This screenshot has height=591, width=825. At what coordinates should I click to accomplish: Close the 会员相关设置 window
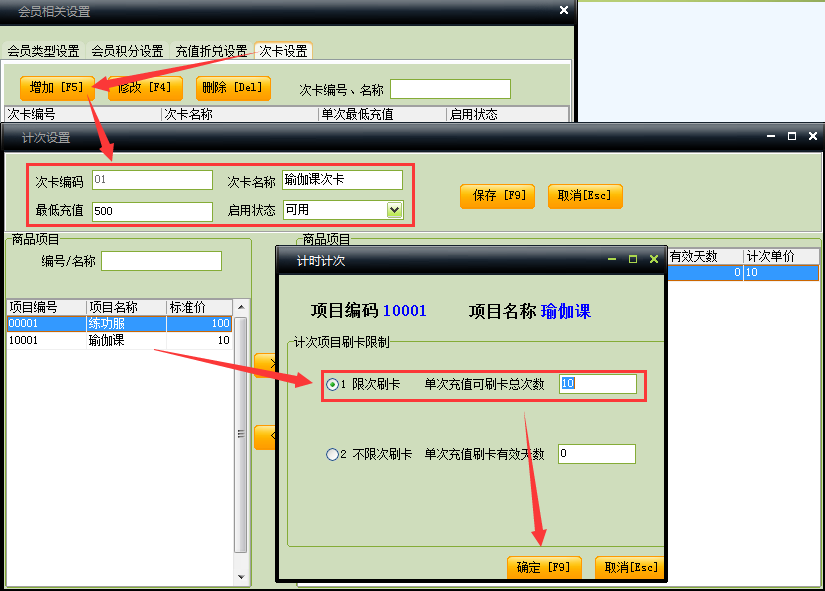(x=563, y=10)
